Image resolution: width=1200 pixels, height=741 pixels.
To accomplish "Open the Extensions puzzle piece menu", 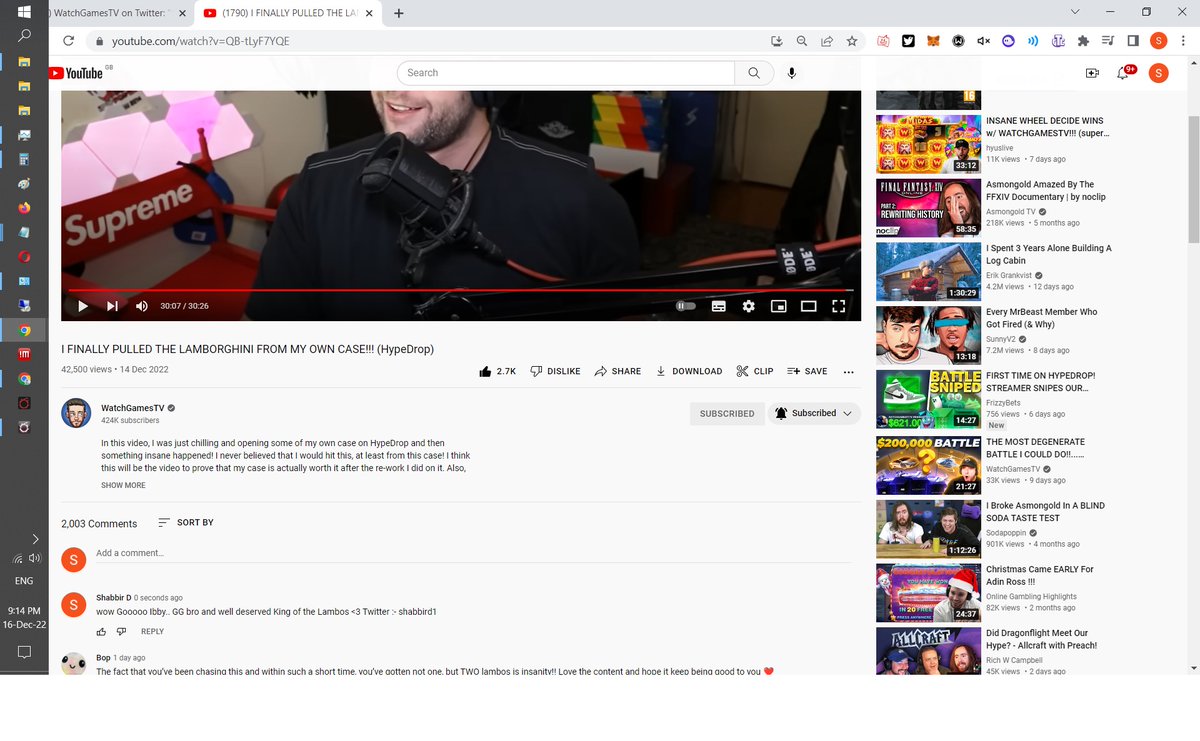I will [1083, 41].
